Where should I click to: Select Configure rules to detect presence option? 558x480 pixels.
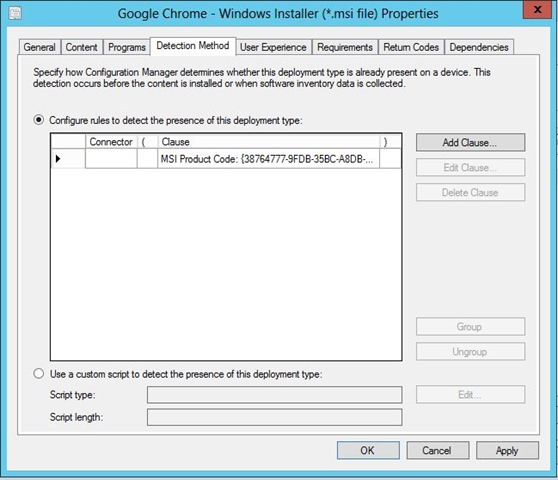point(38,120)
